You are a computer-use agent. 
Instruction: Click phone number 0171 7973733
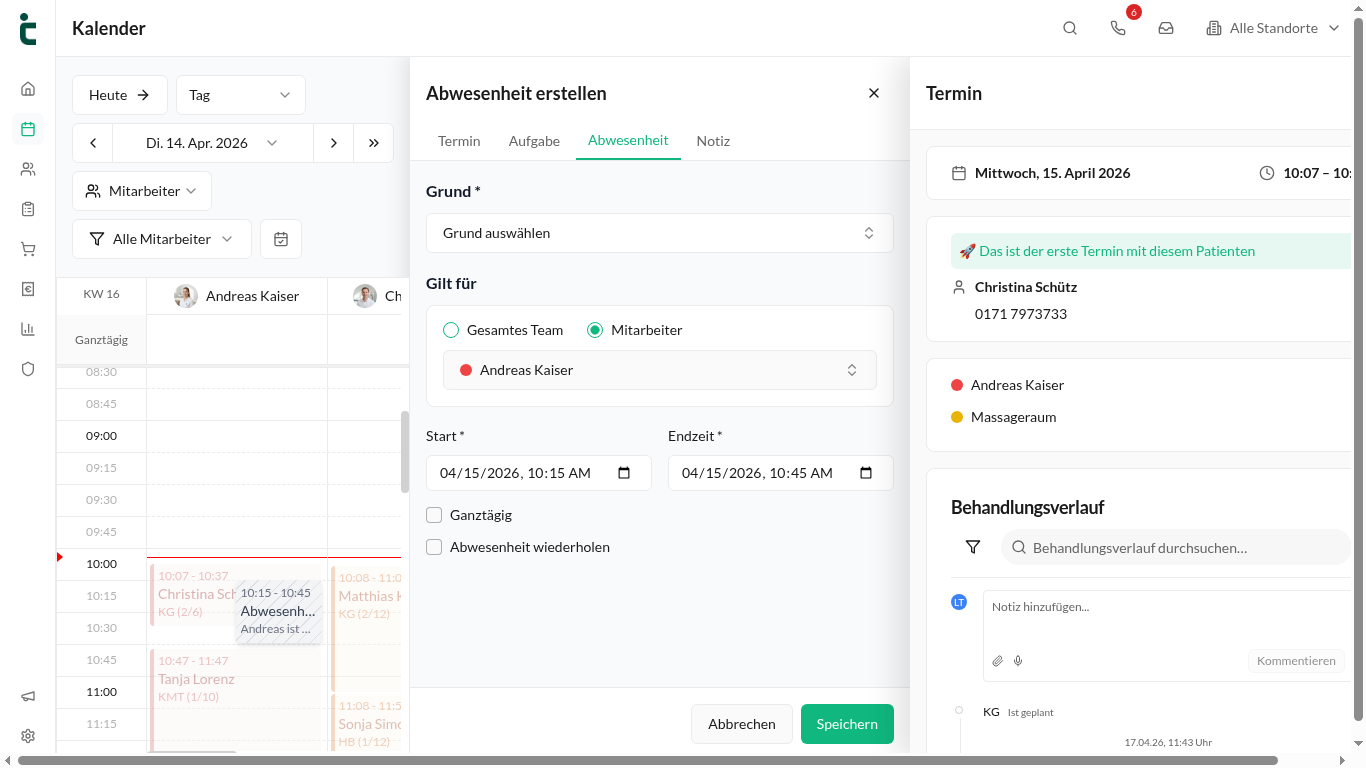(x=1021, y=314)
